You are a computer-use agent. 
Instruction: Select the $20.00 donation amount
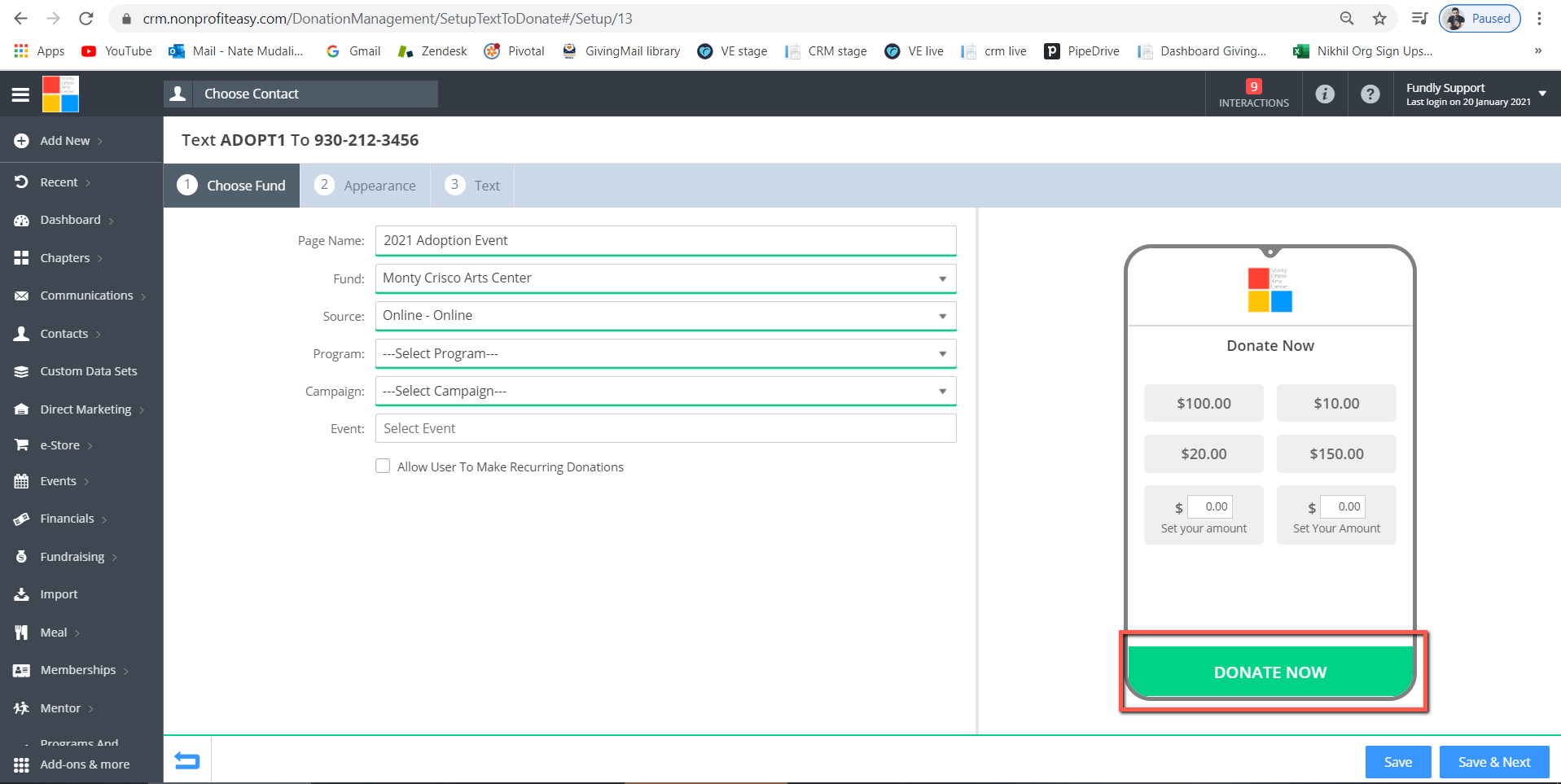click(x=1204, y=453)
